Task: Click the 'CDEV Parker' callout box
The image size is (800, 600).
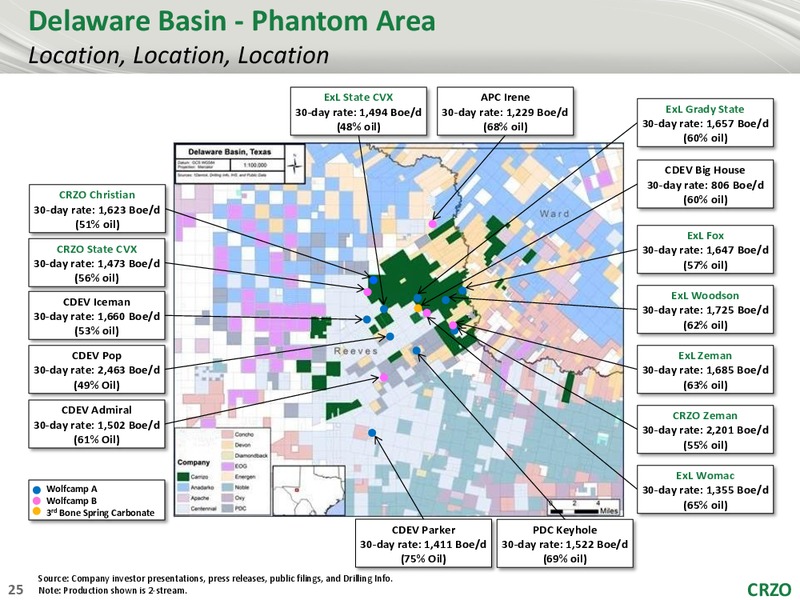Action: (423, 543)
